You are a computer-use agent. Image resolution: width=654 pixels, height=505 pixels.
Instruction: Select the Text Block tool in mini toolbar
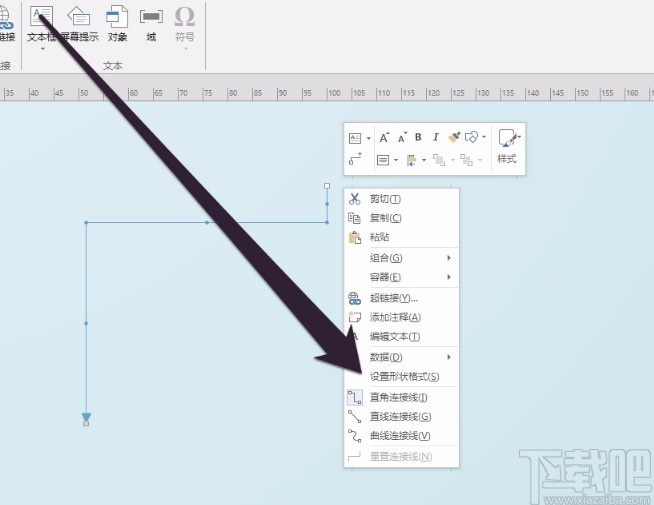tap(355, 138)
